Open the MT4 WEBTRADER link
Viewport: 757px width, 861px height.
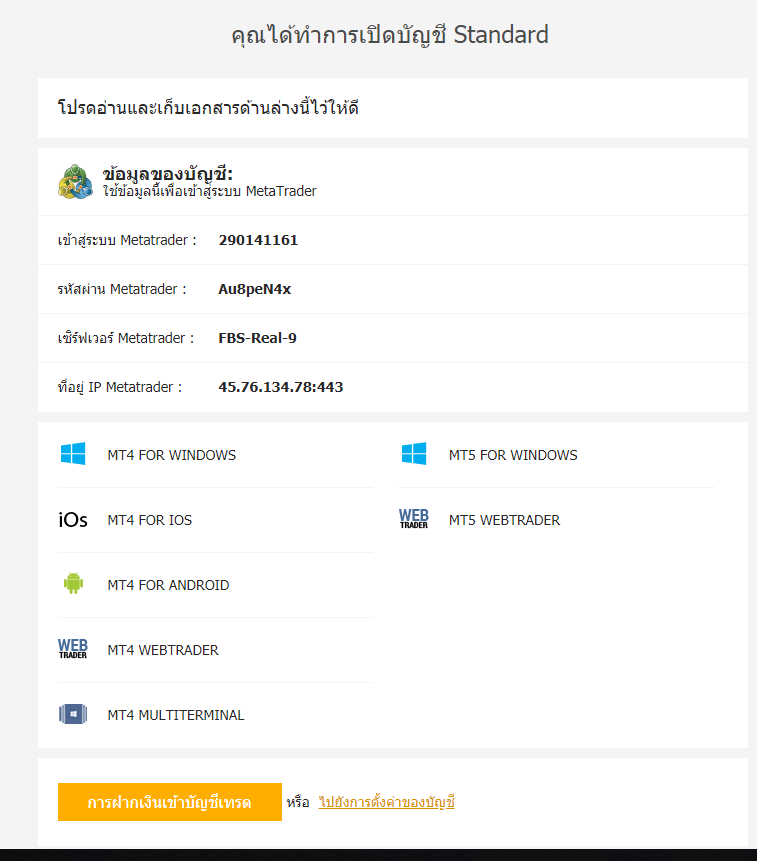pyautogui.click(x=163, y=650)
